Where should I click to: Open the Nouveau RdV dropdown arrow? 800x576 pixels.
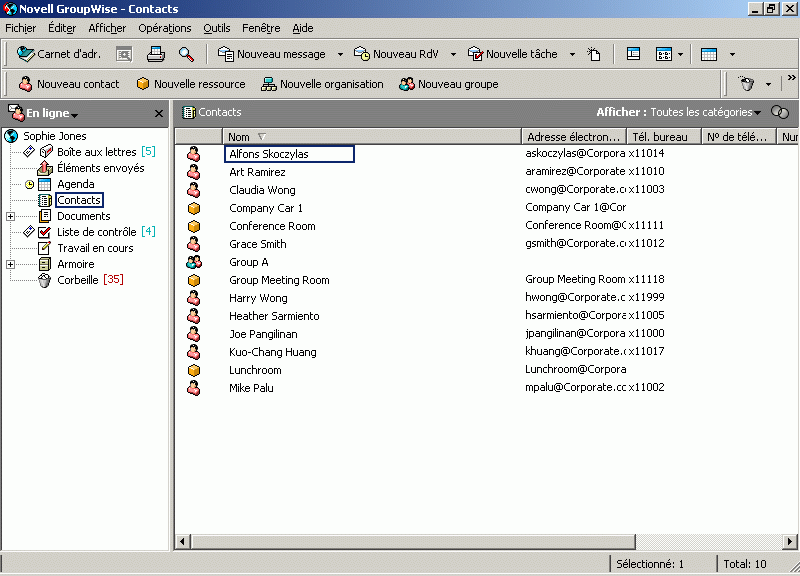453,55
